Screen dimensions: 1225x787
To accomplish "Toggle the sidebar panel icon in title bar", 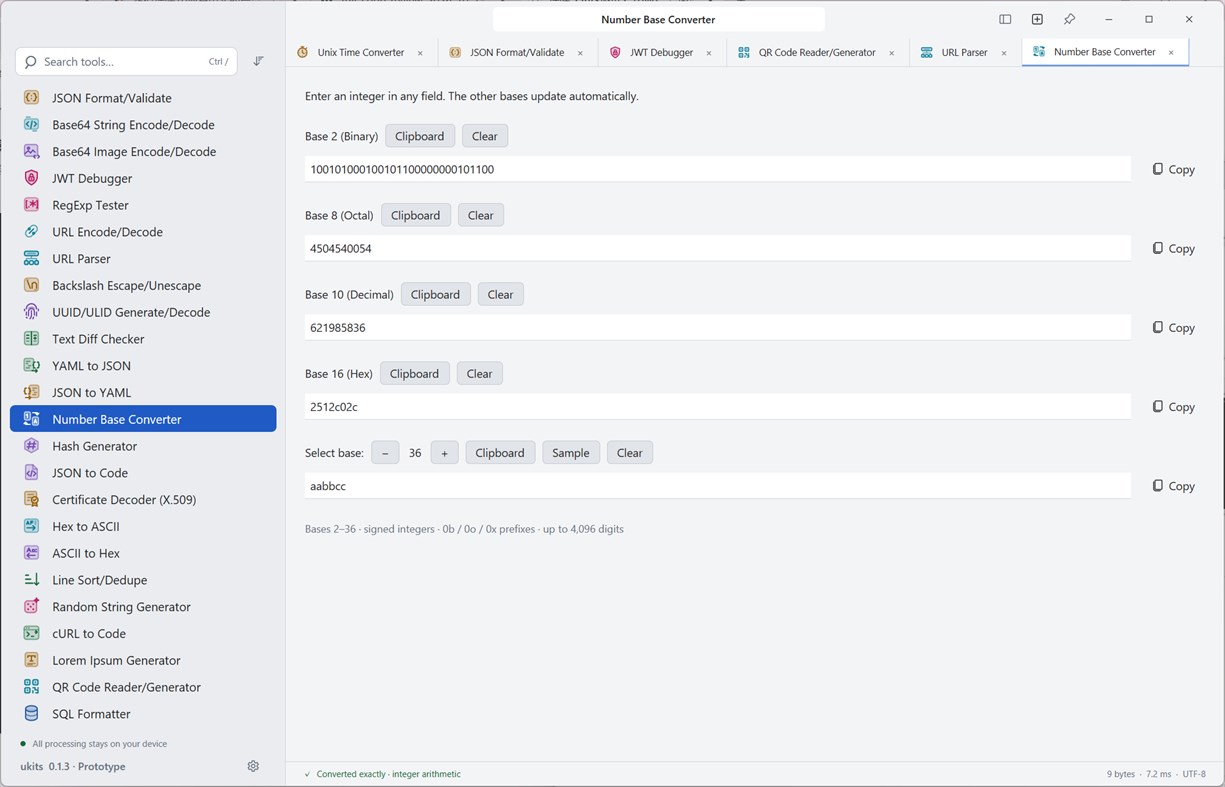I will click(x=1005, y=19).
